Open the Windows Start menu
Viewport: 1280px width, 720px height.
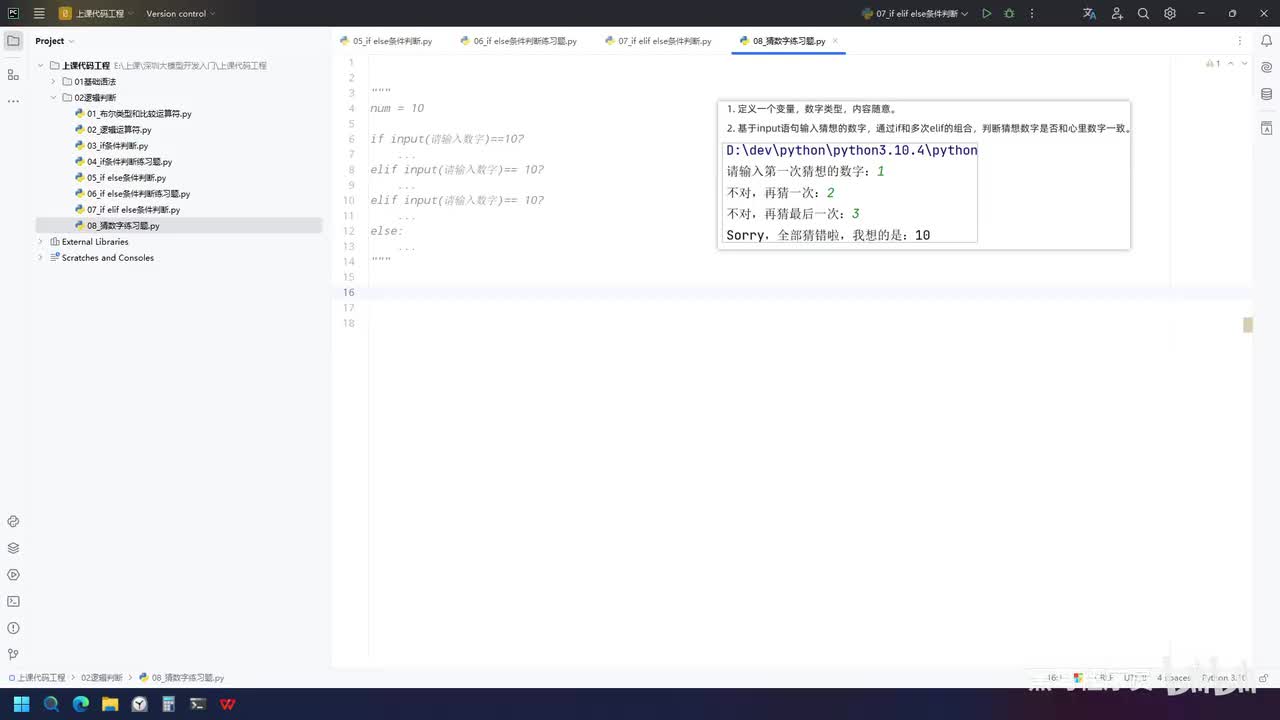[x=22, y=704]
